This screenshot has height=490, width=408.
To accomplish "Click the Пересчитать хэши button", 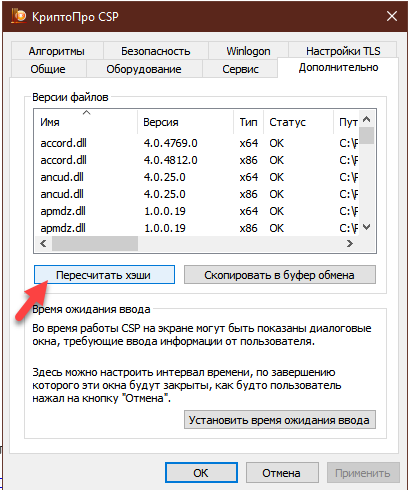I will [x=104, y=275].
